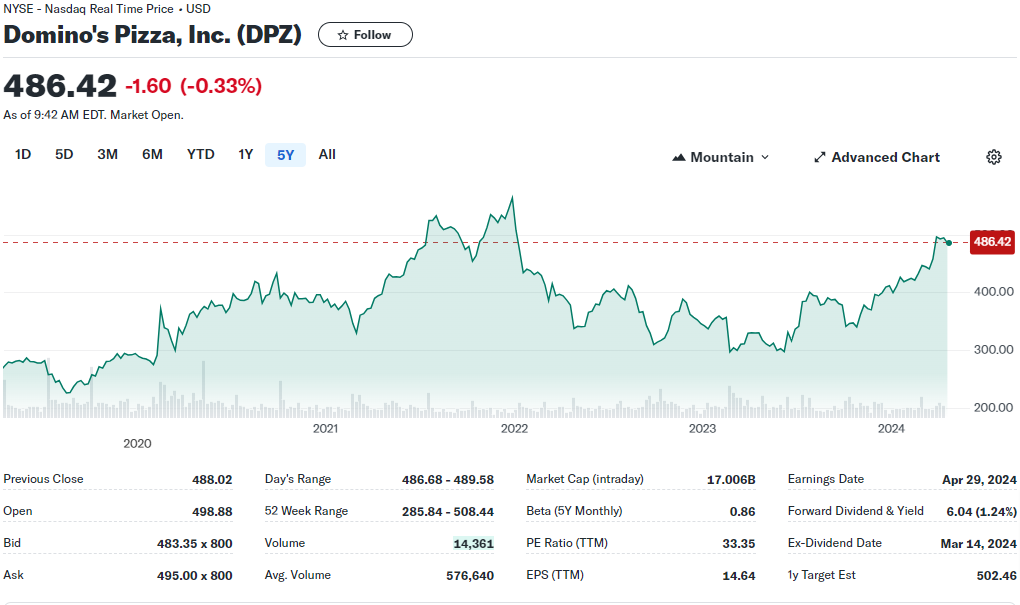Click the PE Ratio value 33.35

click(x=739, y=544)
